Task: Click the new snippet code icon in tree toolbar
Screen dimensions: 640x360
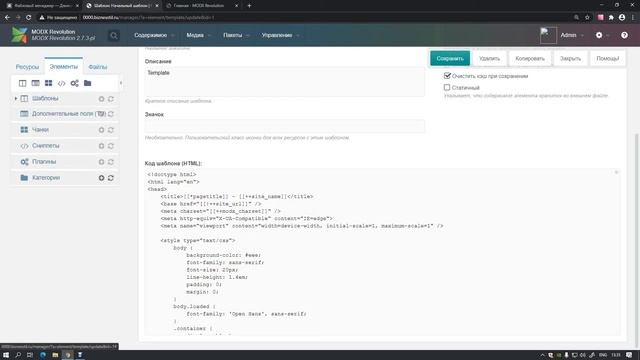Action: pyautogui.click(x=61, y=83)
